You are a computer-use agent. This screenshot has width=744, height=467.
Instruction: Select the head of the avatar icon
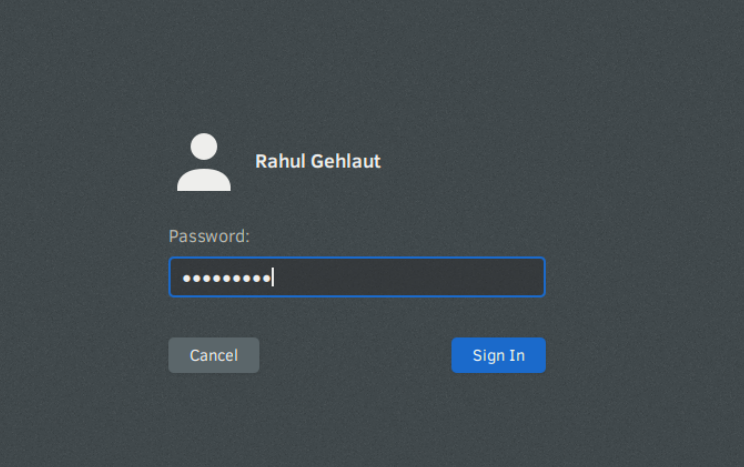[x=204, y=147]
